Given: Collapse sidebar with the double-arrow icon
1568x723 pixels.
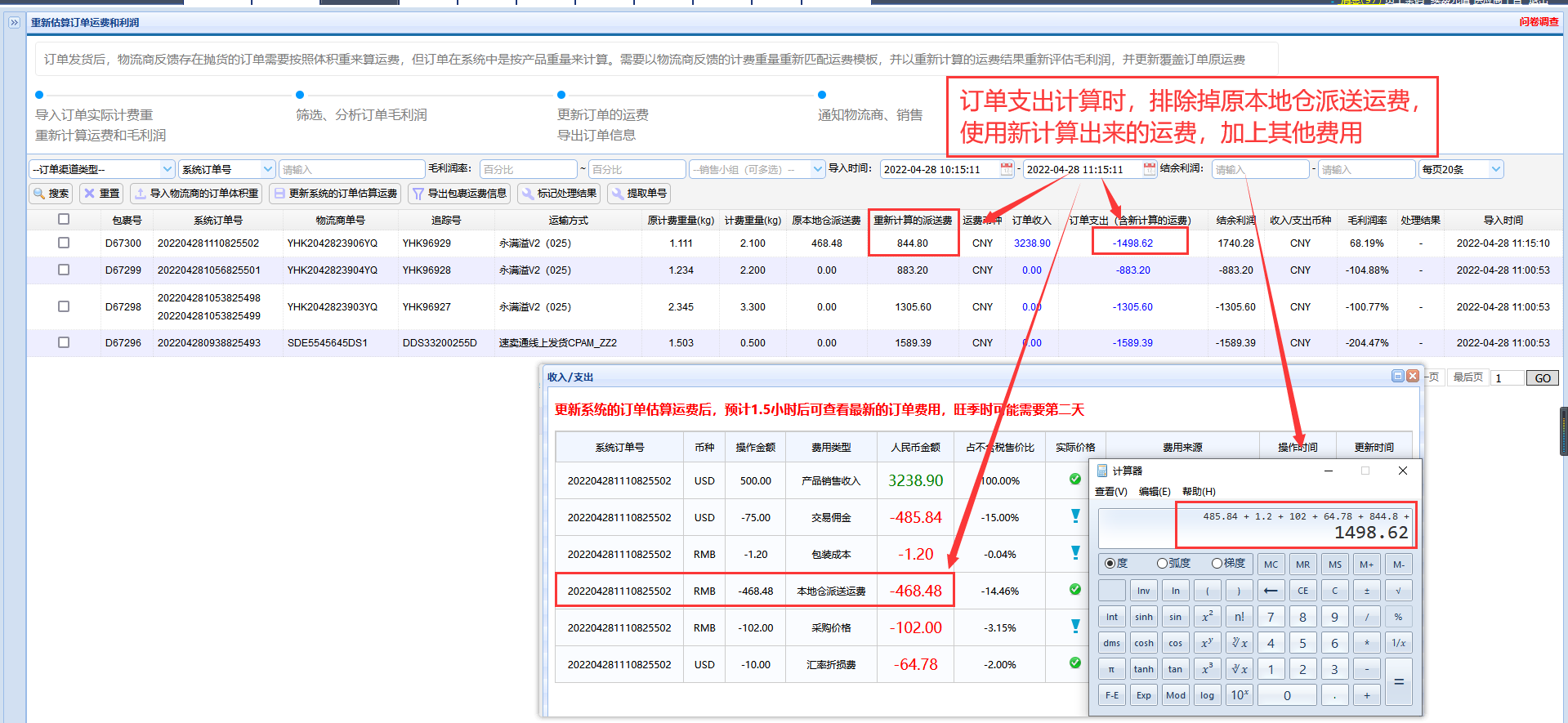Looking at the screenshot, I should point(14,23).
